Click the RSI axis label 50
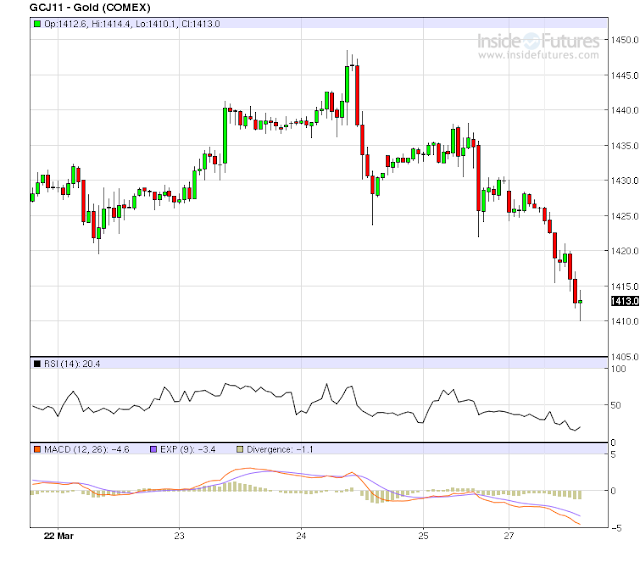Image resolution: width=640 pixels, height=562 pixels. [x=616, y=405]
